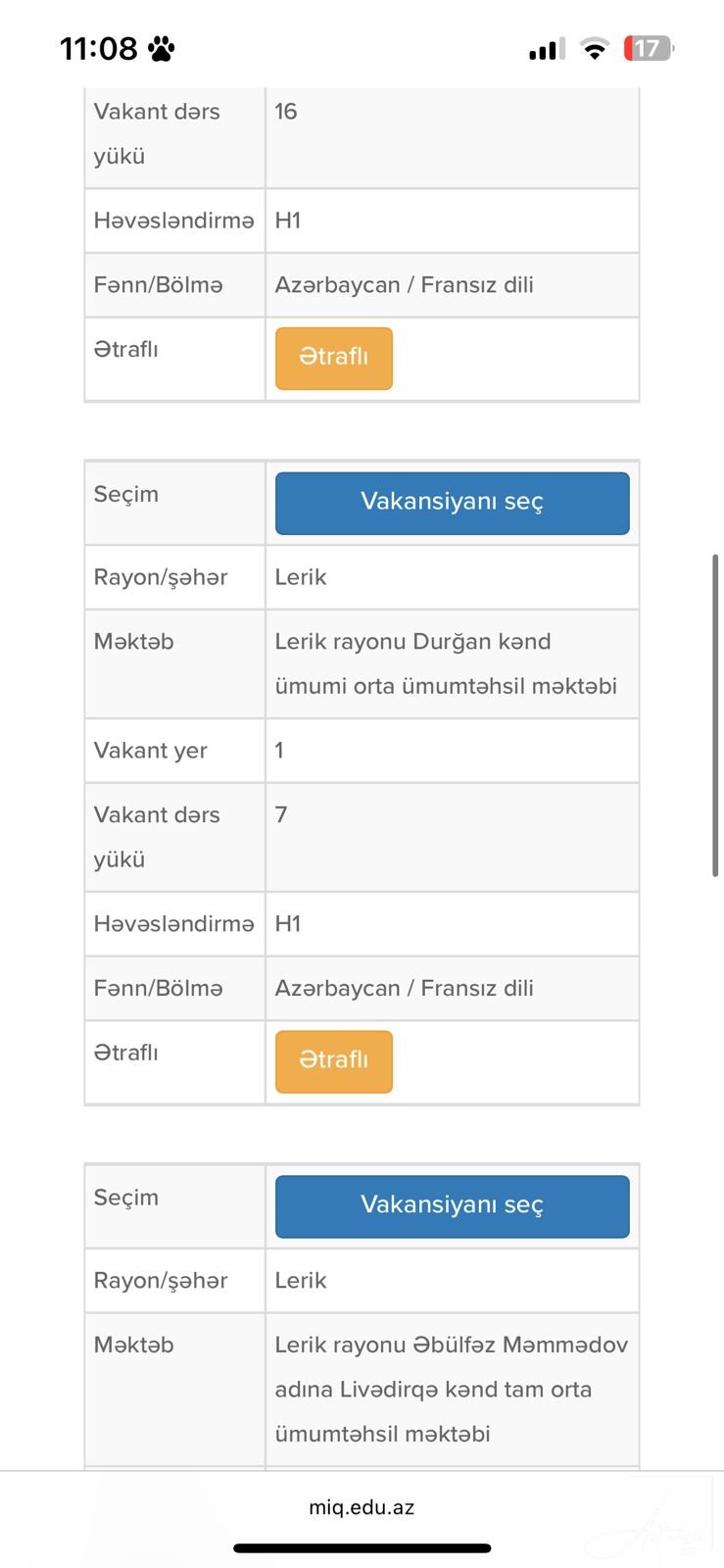Tap the Məktəb label beside Durğan school
Screen dimensions: 724x1568
tap(134, 642)
